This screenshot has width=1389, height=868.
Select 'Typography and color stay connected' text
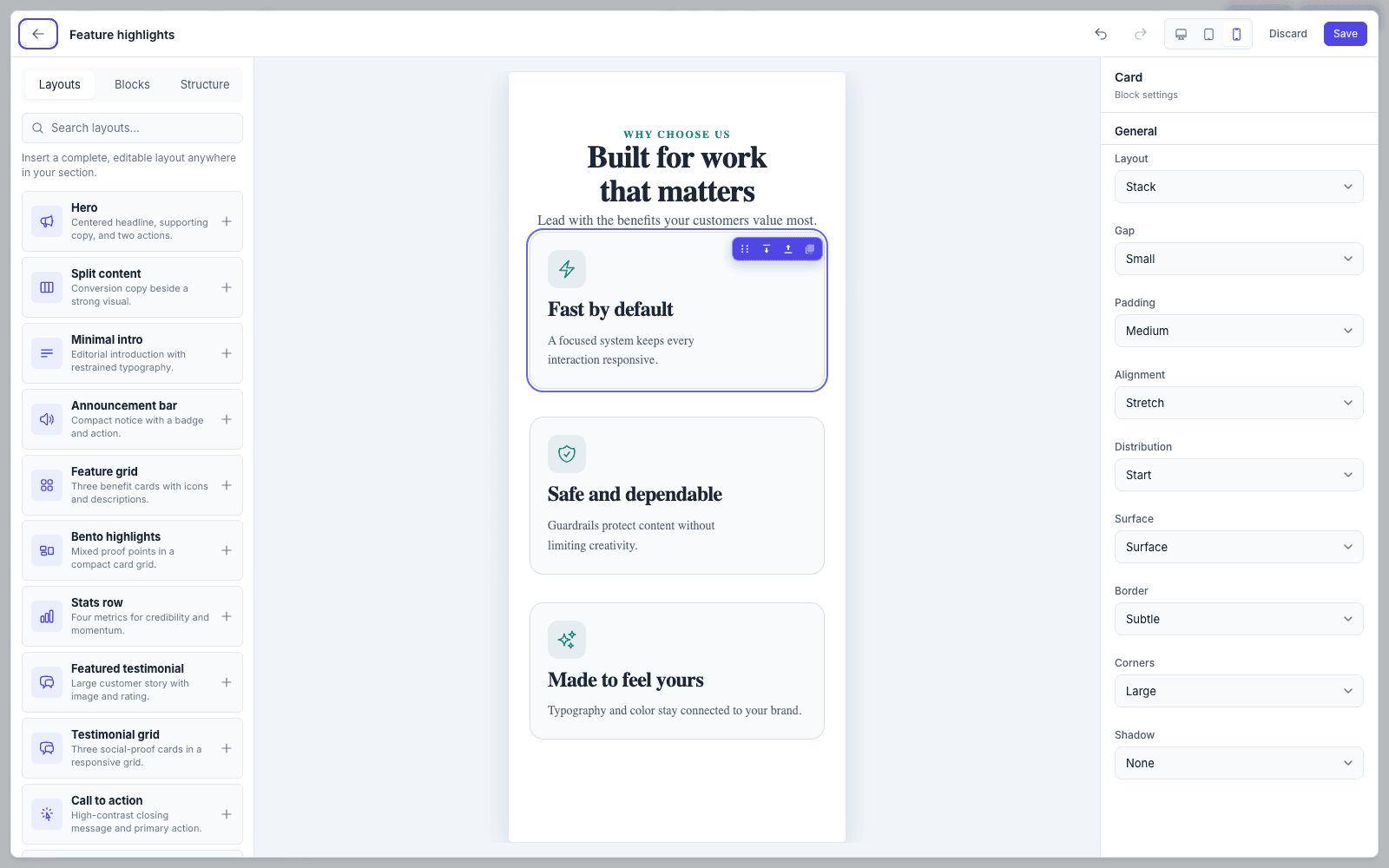point(675,710)
